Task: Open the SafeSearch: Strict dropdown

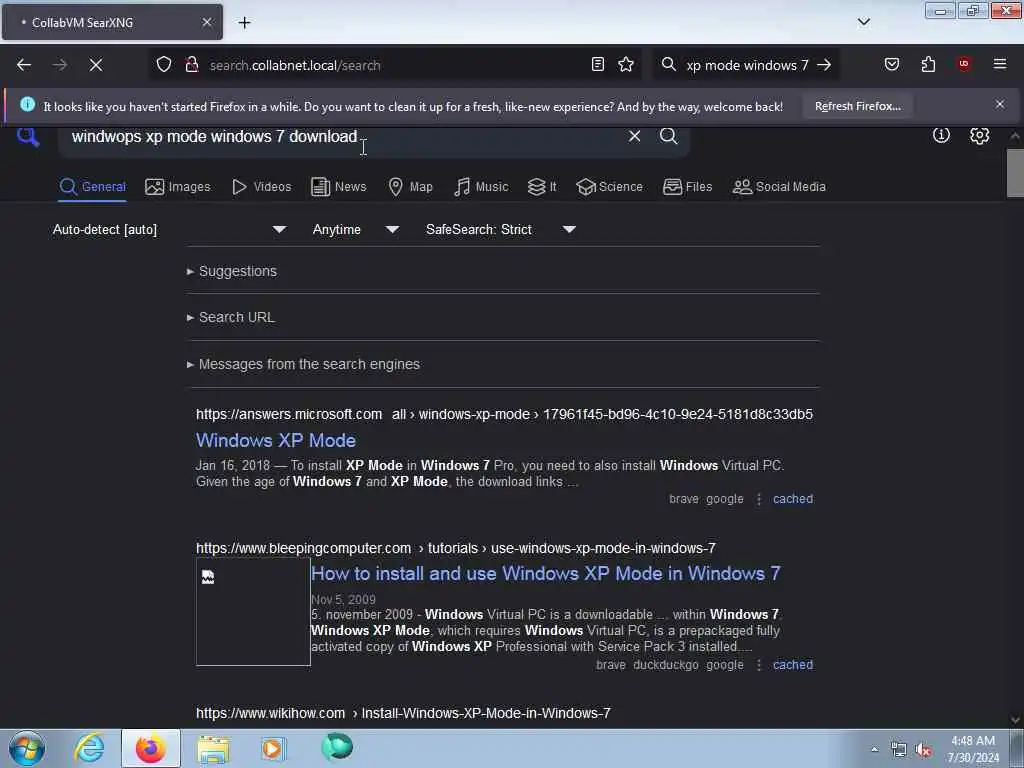Action: tap(500, 229)
